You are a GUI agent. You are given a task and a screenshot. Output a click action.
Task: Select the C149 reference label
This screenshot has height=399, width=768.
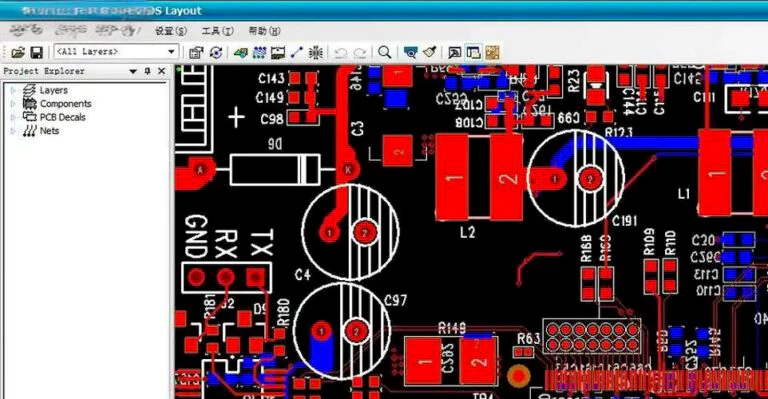click(270, 98)
